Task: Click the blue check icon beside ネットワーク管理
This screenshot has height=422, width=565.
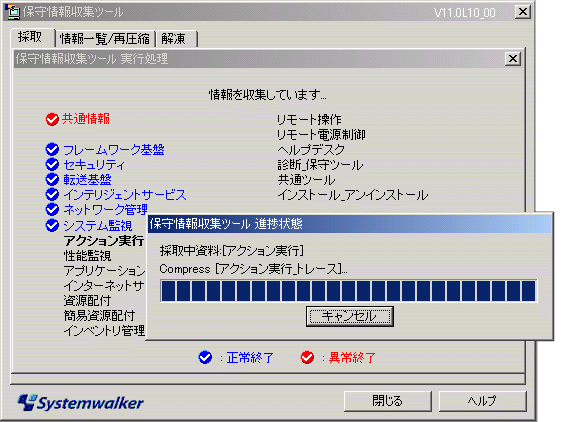Action: point(52,209)
